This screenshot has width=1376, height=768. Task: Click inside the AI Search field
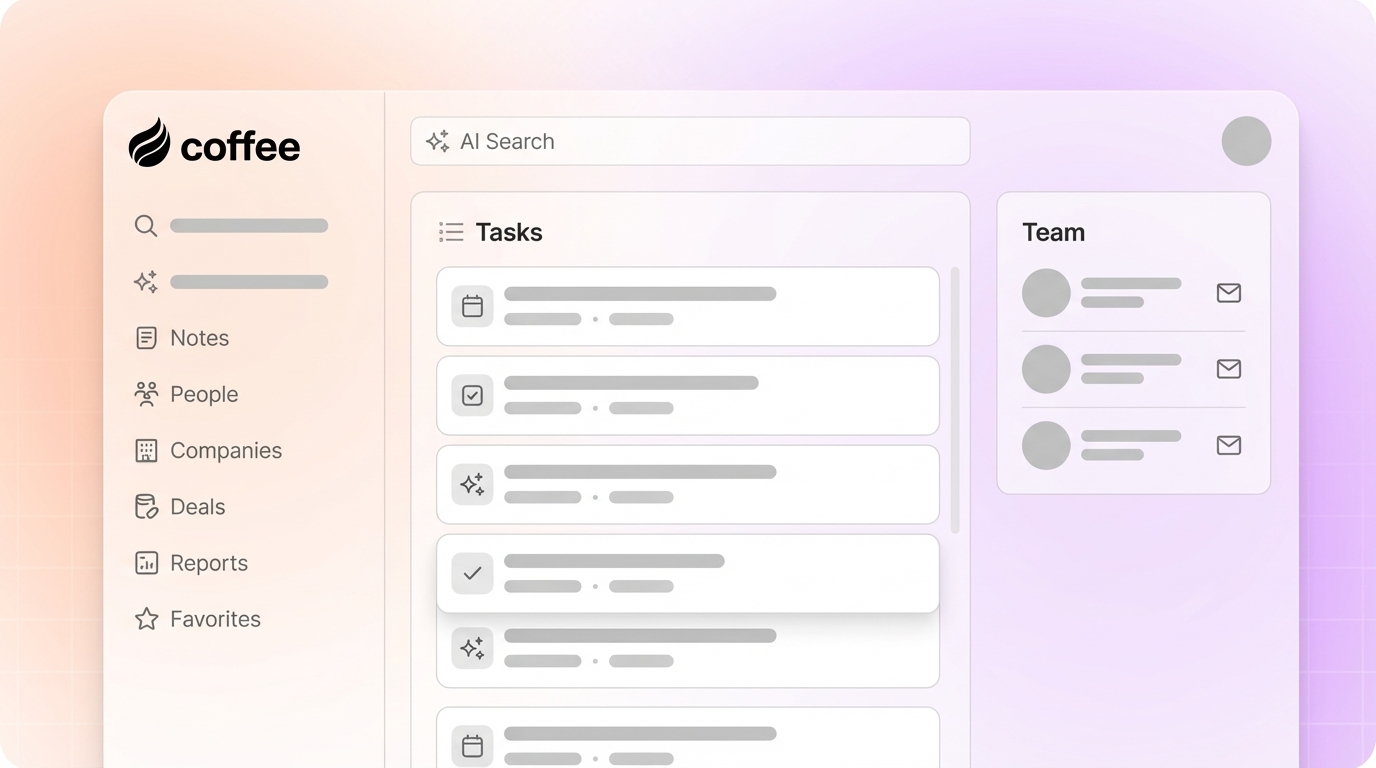point(690,141)
